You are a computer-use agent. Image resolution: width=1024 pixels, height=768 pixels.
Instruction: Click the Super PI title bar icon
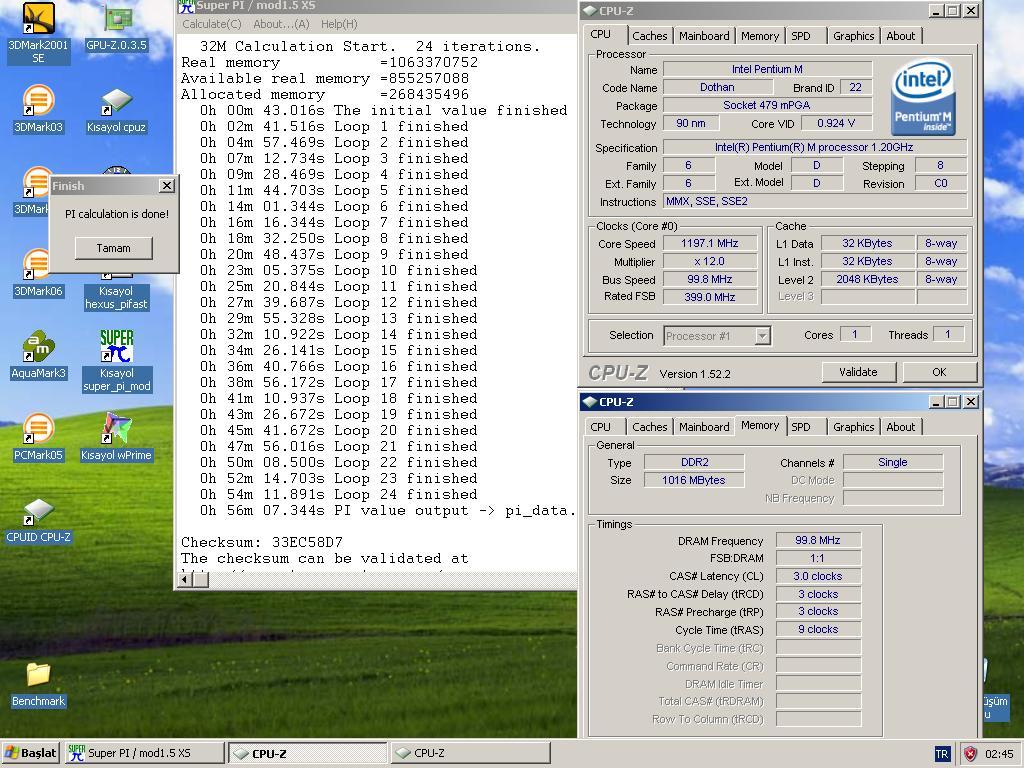(x=186, y=7)
